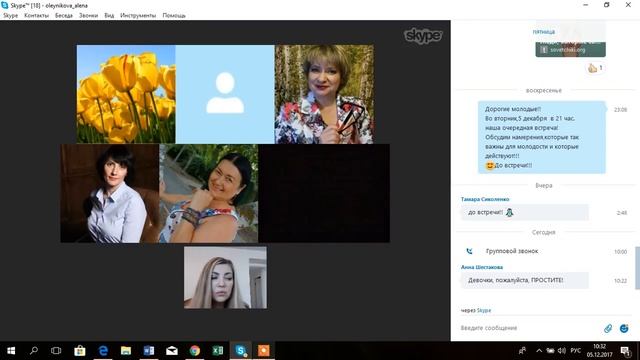The width and height of the screenshot is (640, 360).
Task: Open the Звонки menu
Action: 88,16
